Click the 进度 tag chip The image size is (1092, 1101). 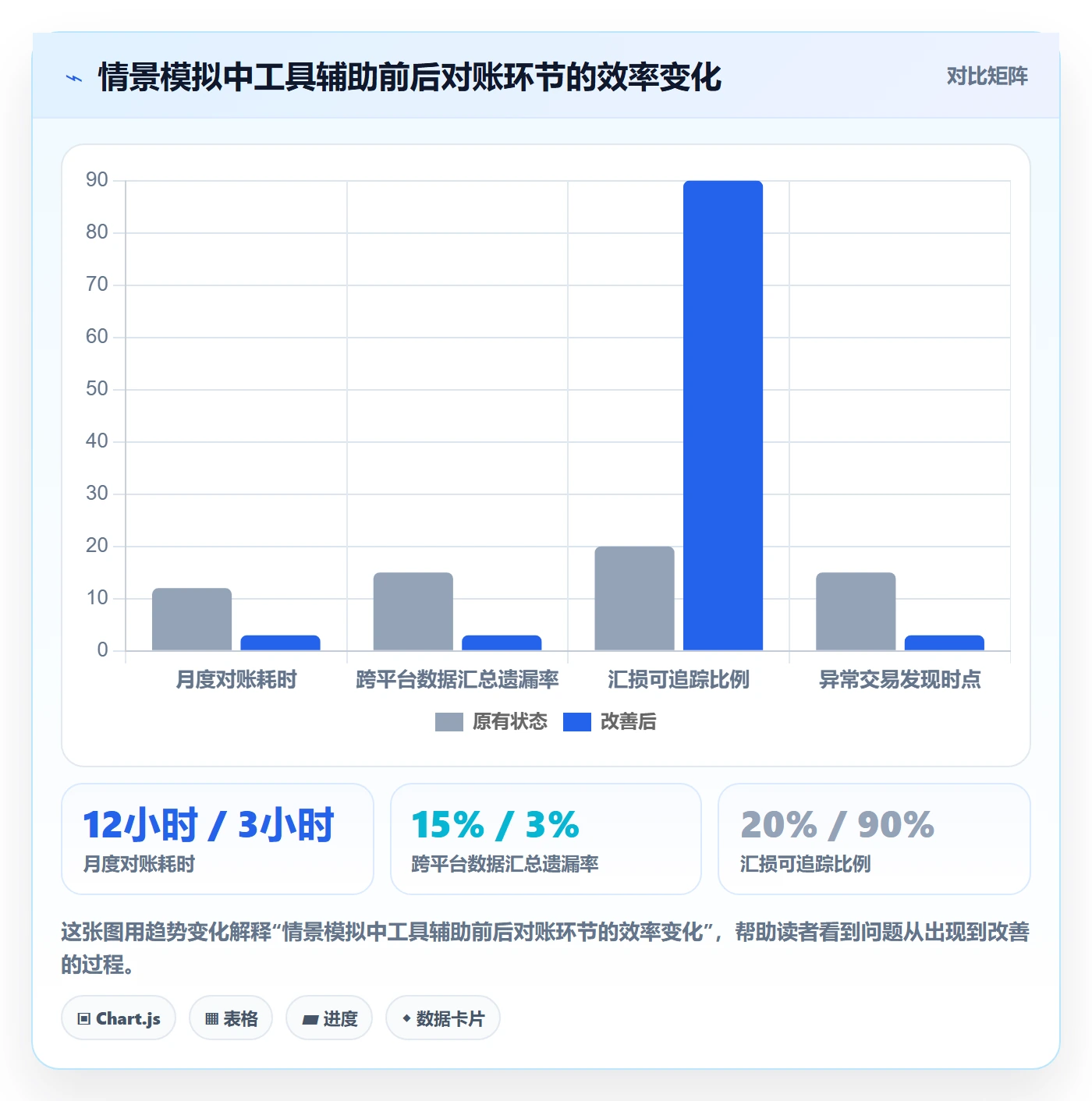coord(329,1018)
